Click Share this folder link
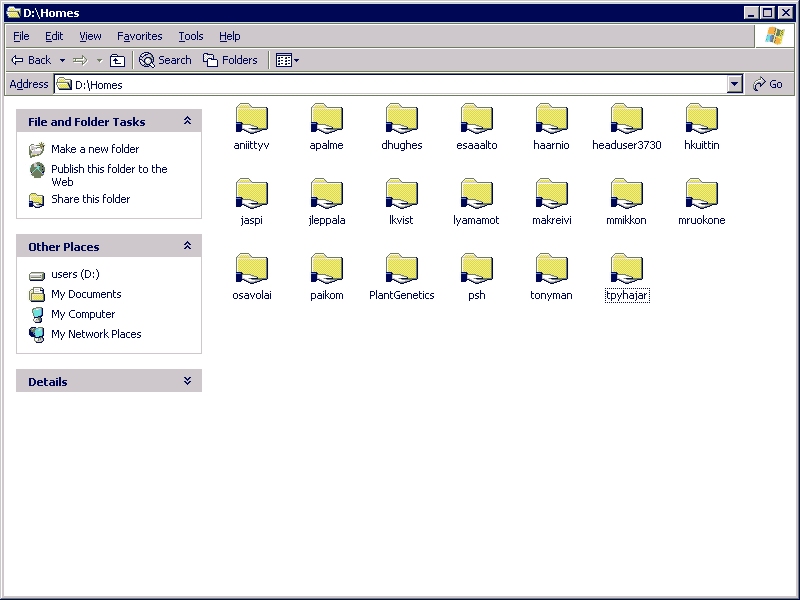This screenshot has height=600, width=800. [90, 199]
